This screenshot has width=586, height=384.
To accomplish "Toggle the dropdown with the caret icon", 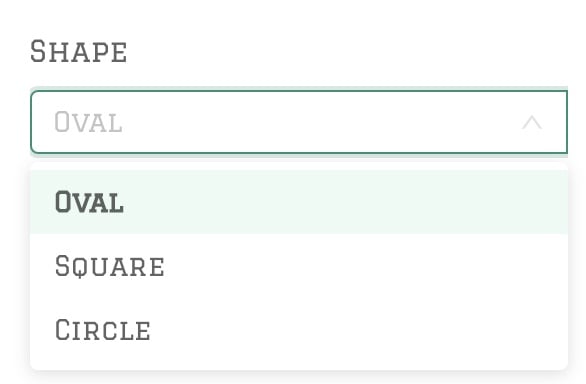I will tap(531, 122).
